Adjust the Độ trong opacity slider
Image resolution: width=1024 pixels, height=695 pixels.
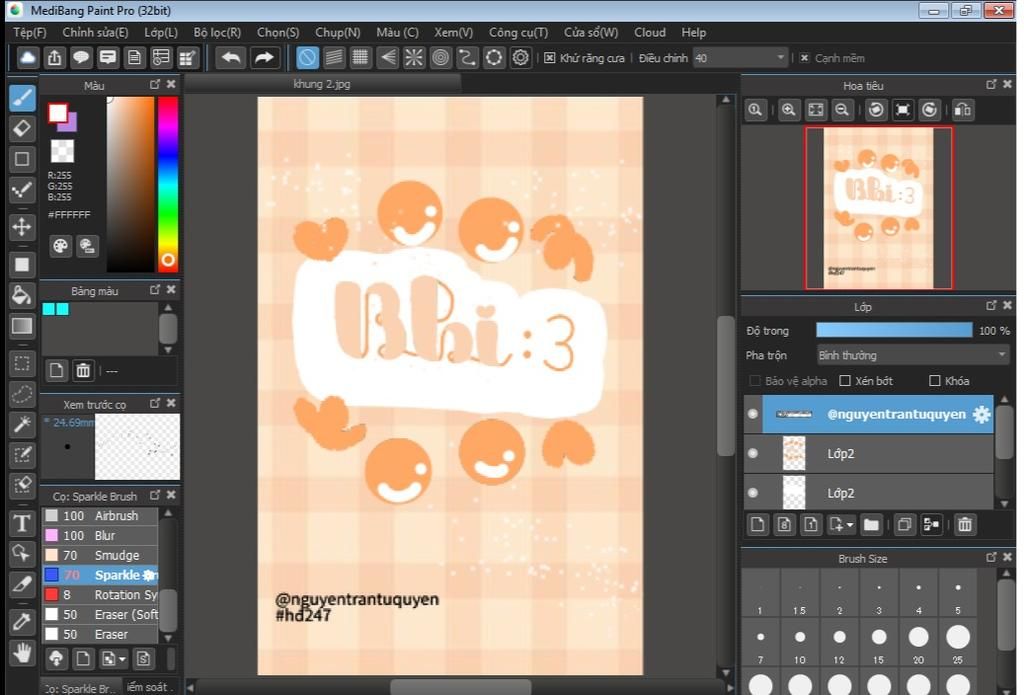point(894,331)
